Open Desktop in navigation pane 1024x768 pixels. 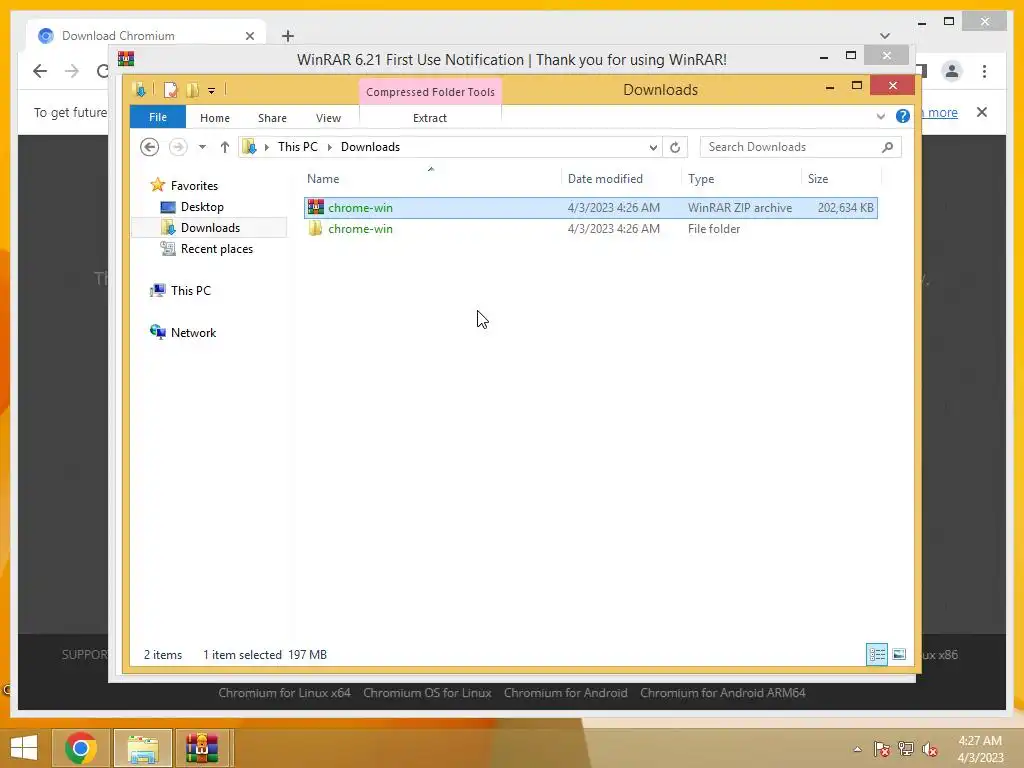click(x=202, y=206)
